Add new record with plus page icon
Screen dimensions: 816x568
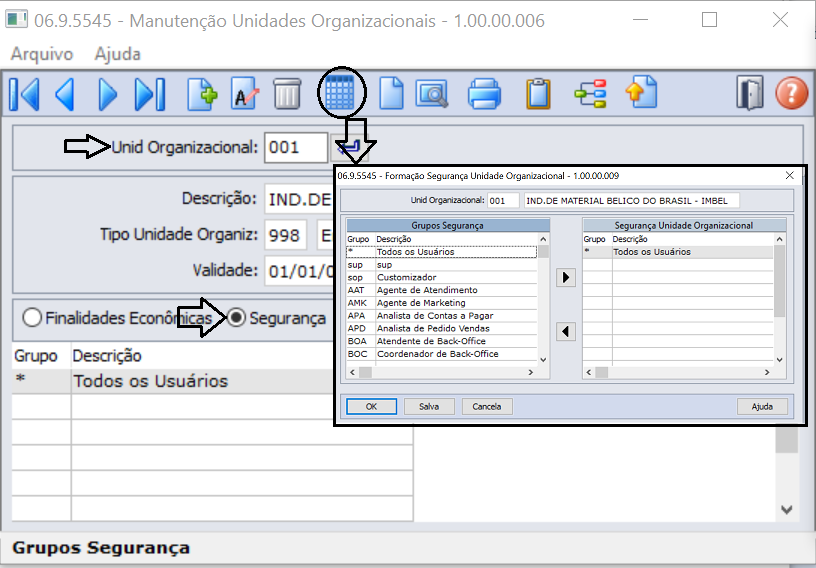[x=202, y=94]
